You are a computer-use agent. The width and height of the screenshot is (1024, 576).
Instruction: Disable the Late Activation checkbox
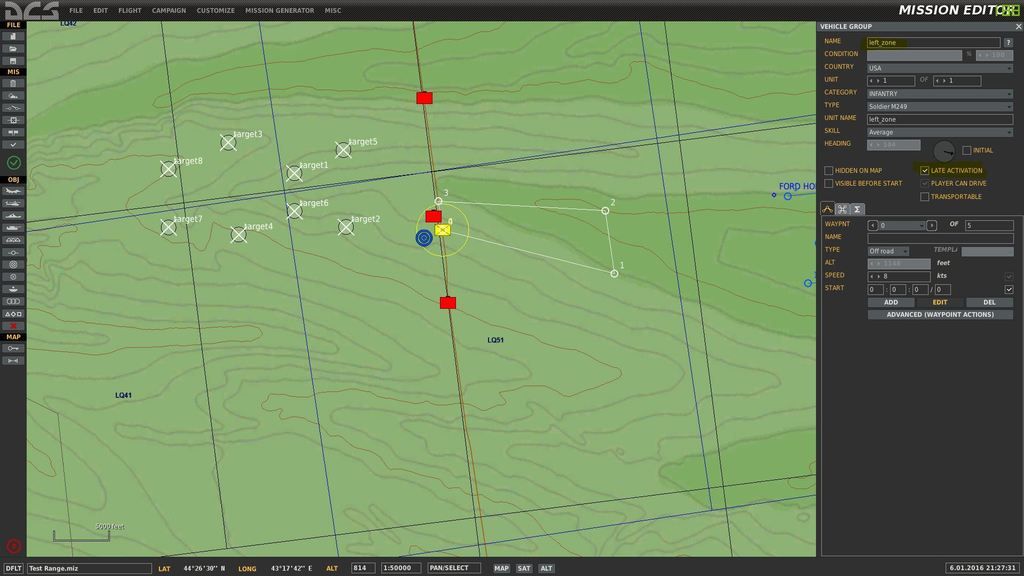coord(925,171)
